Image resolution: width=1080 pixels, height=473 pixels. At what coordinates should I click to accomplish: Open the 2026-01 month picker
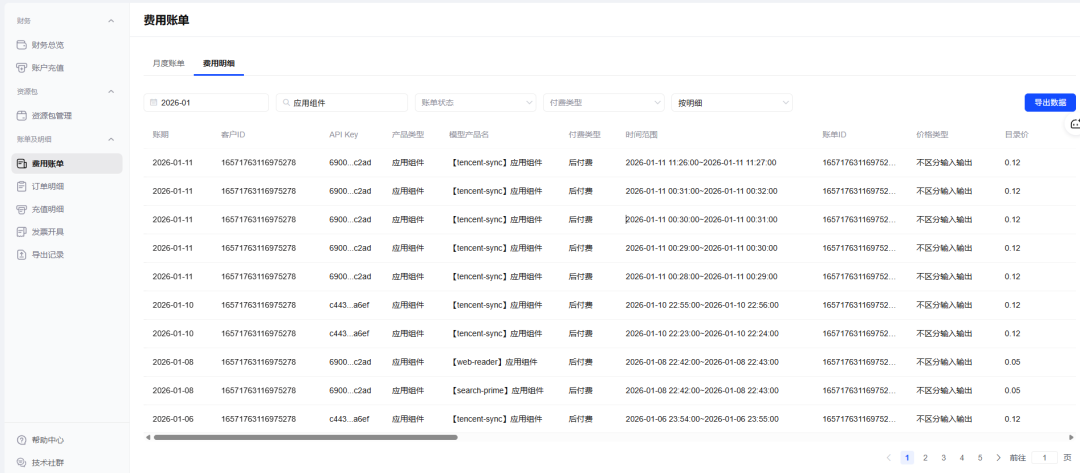point(206,103)
